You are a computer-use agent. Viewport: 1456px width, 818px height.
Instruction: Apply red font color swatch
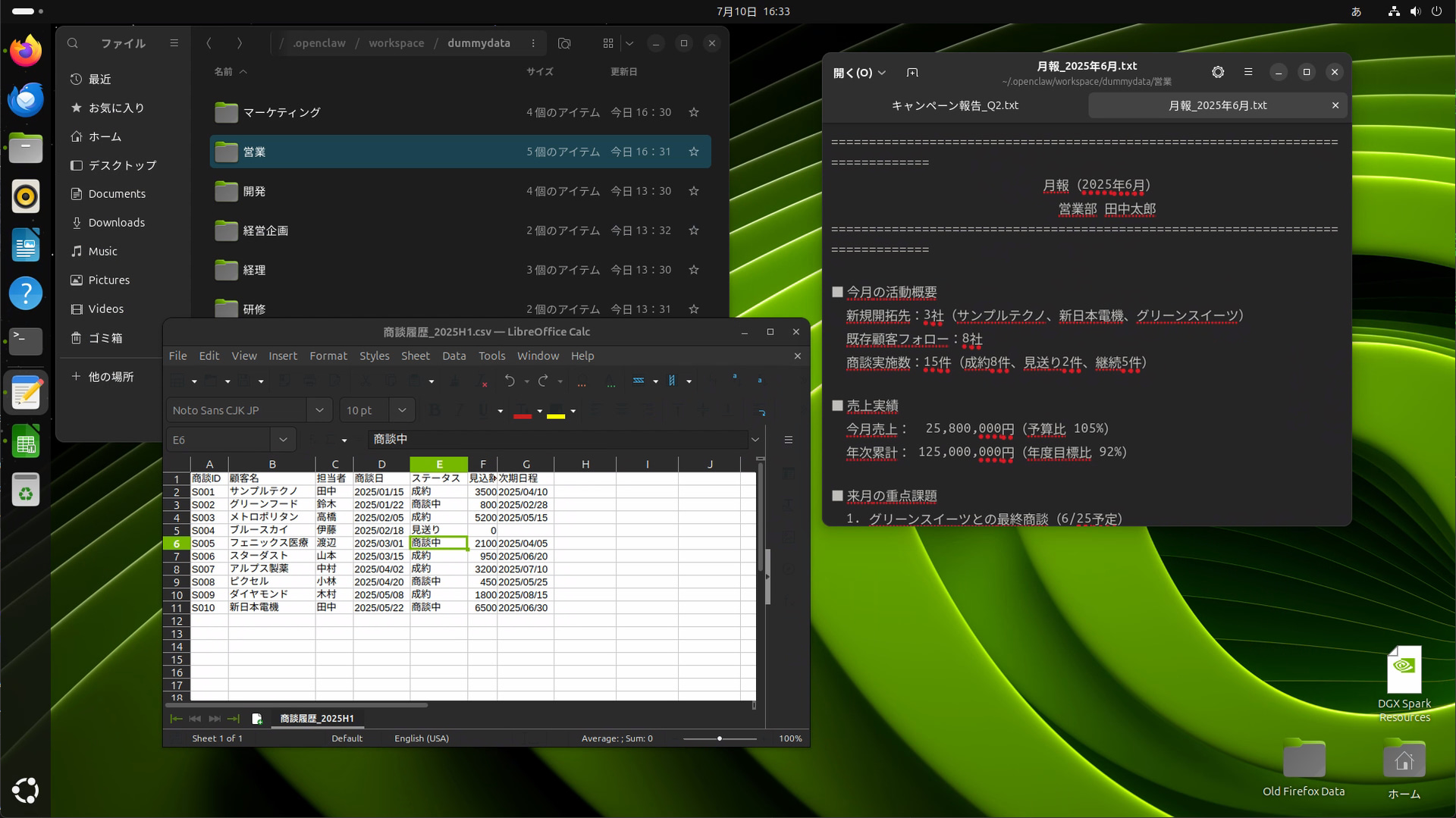pyautogui.click(x=522, y=411)
